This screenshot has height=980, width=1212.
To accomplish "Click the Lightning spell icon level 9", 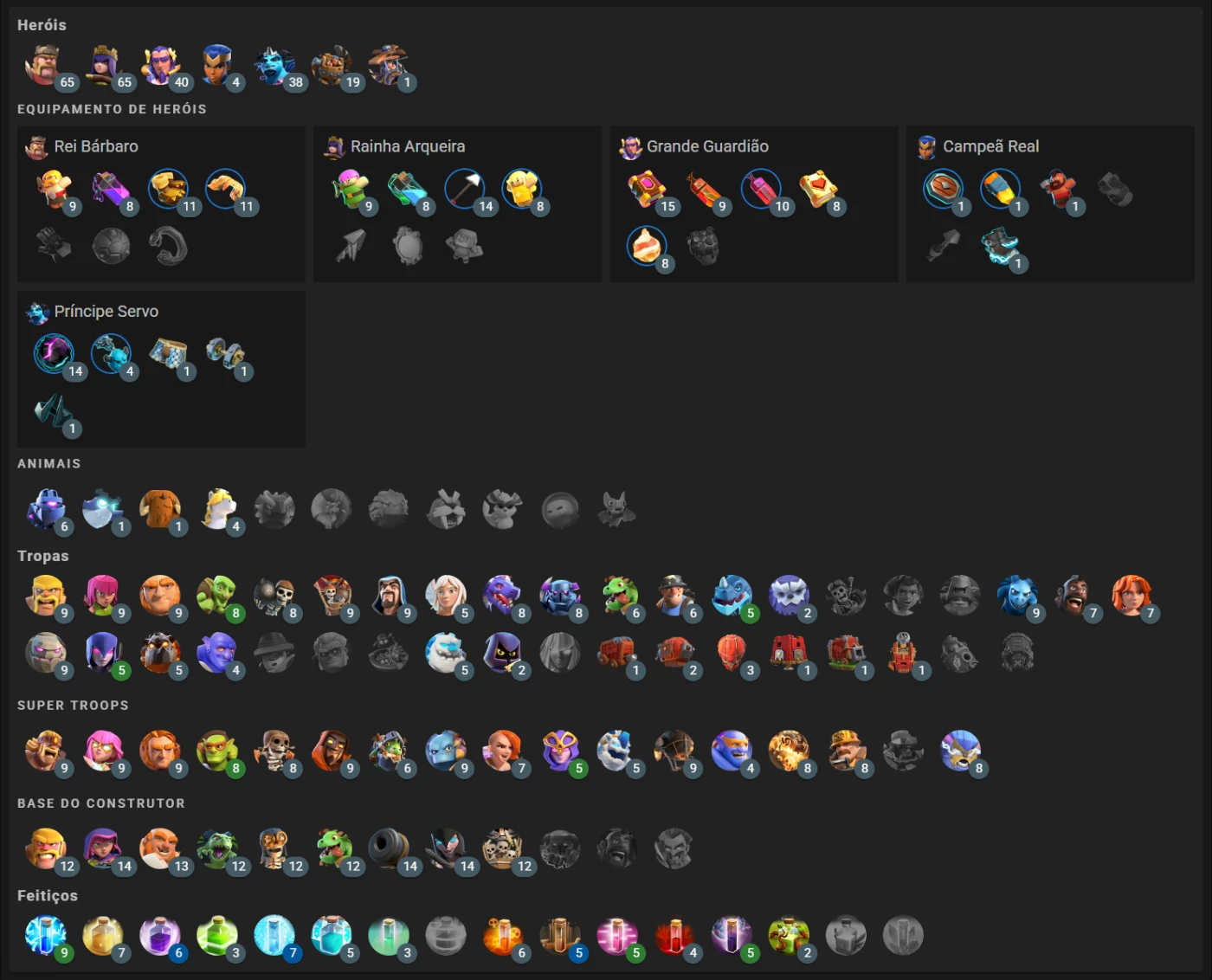I will coord(46,936).
